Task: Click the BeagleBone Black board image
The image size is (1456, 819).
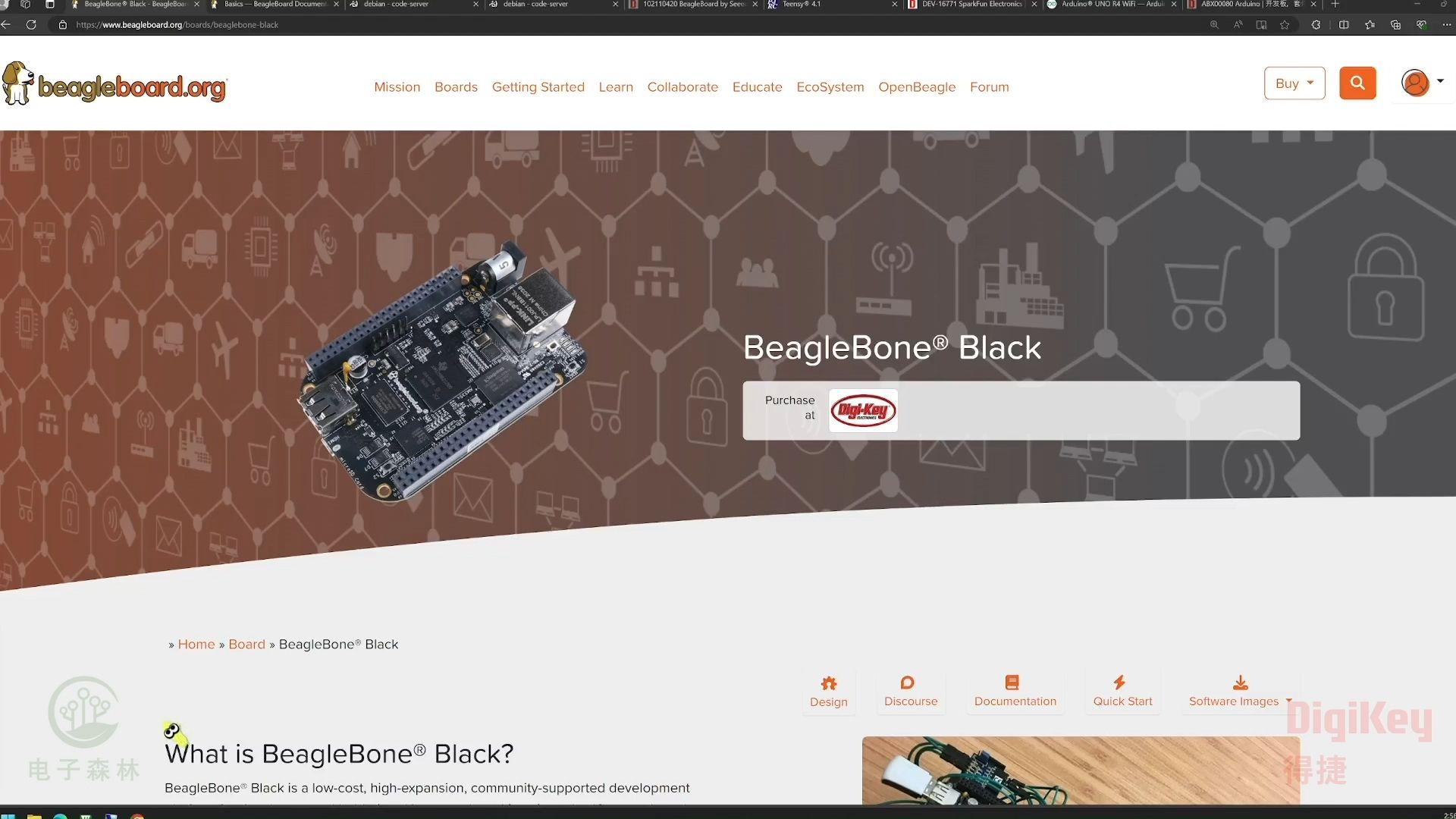Action: tap(443, 371)
